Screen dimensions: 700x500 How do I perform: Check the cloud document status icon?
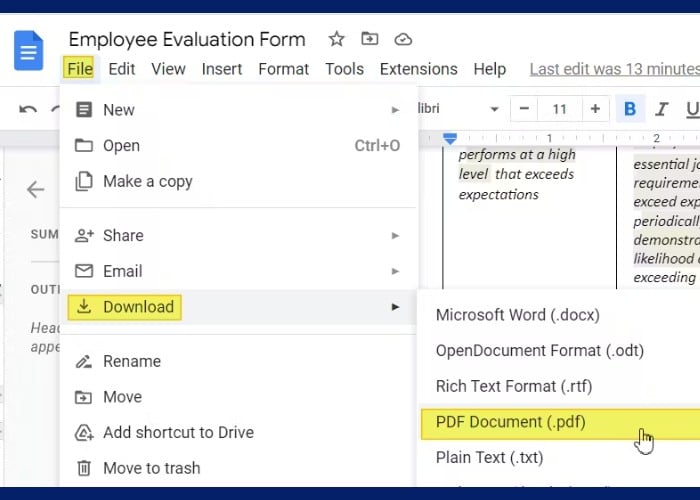coord(403,39)
